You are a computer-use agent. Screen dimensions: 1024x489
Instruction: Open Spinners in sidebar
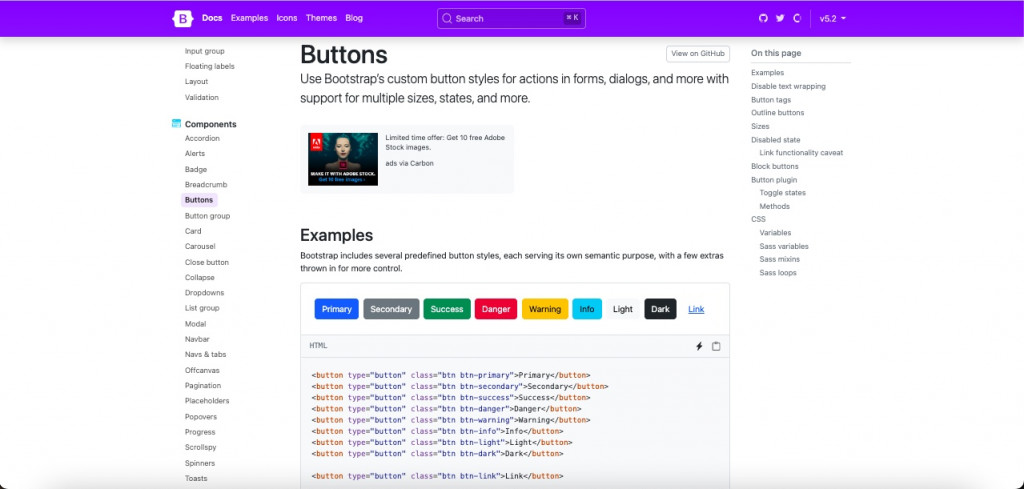[x=200, y=463]
